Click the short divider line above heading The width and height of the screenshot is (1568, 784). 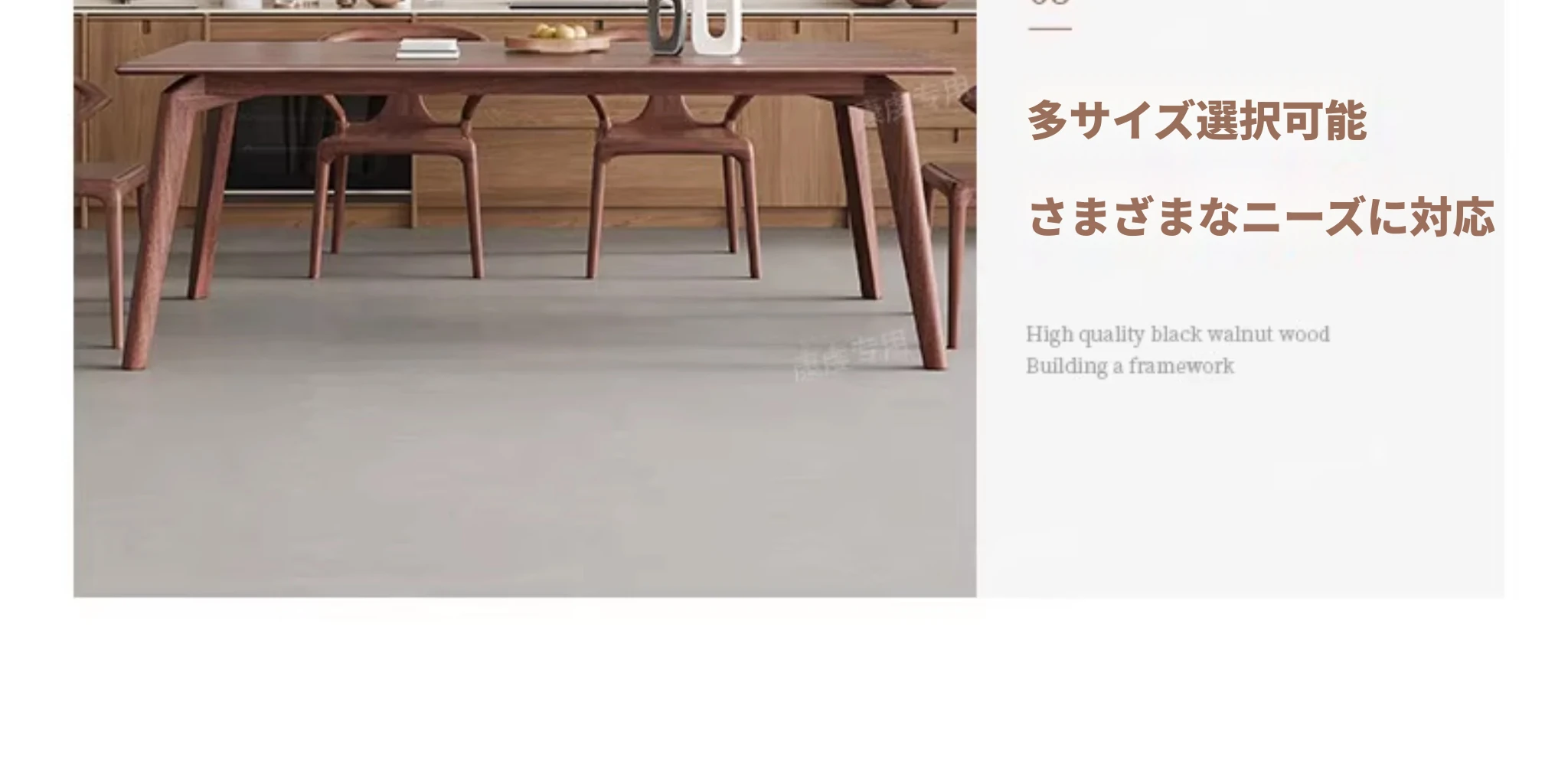coord(1050,29)
